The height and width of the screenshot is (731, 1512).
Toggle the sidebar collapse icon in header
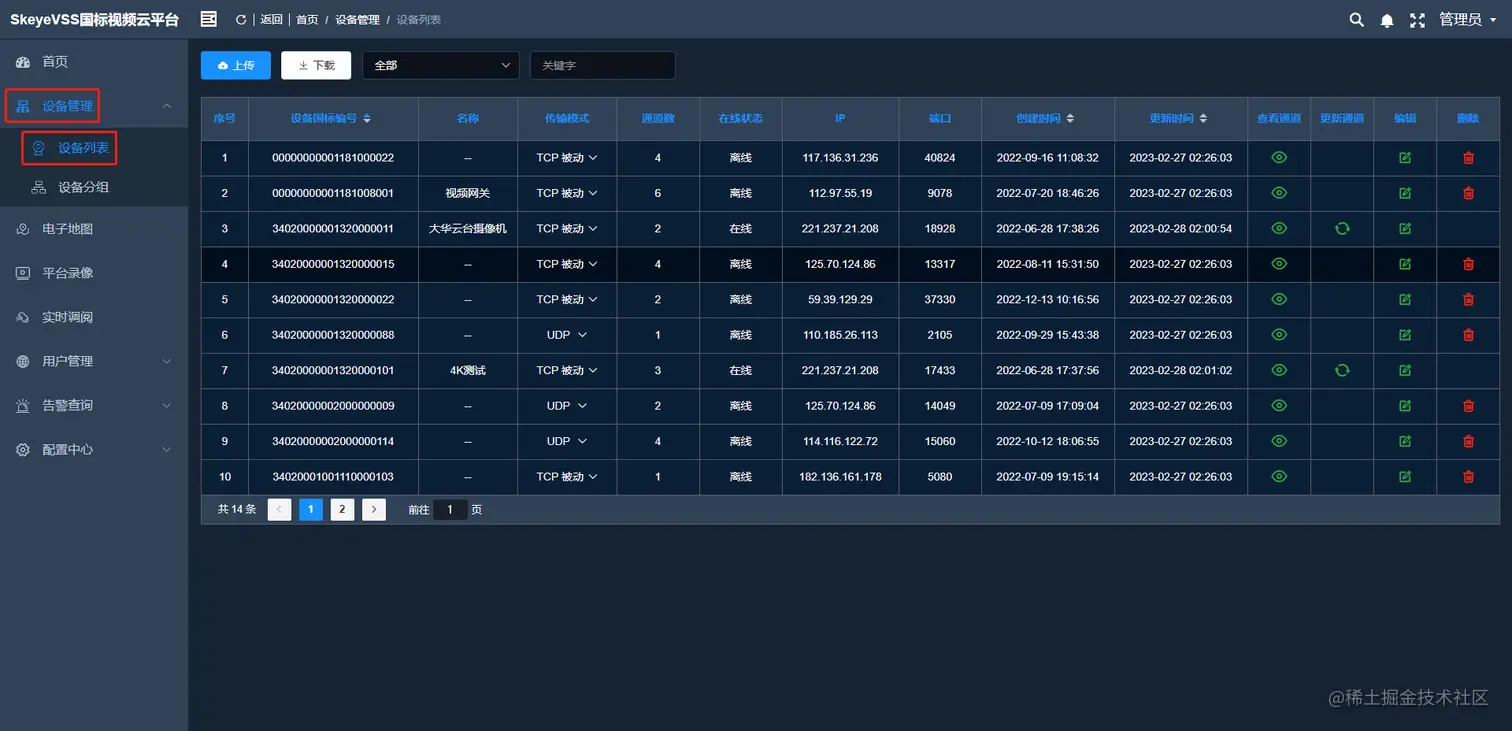(208, 19)
